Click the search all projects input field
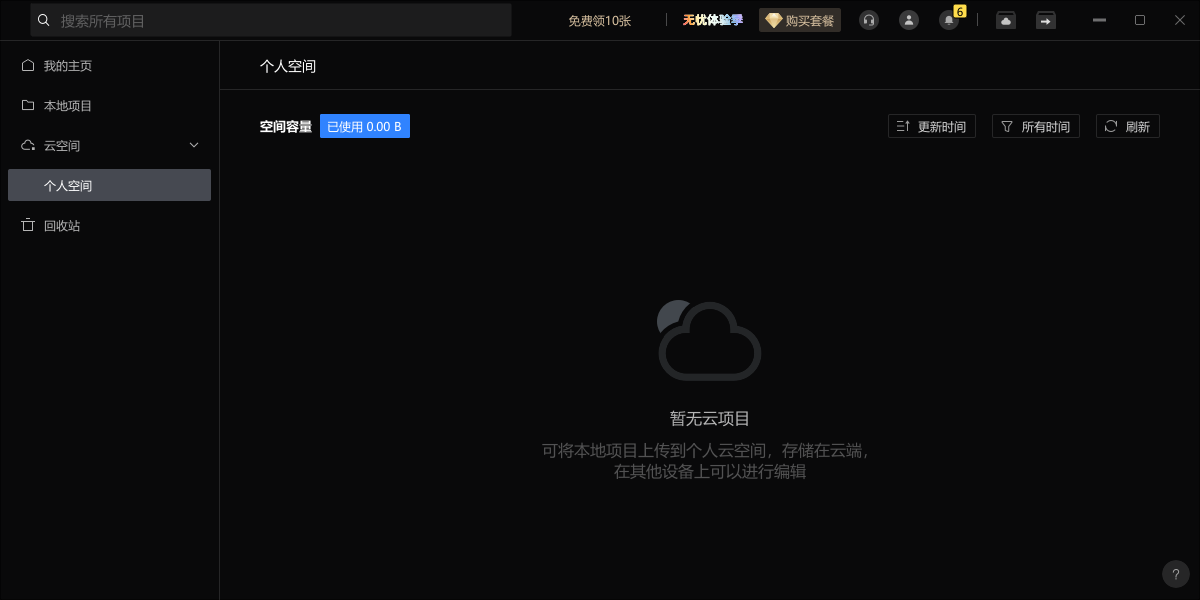The width and height of the screenshot is (1200, 600). coord(270,20)
